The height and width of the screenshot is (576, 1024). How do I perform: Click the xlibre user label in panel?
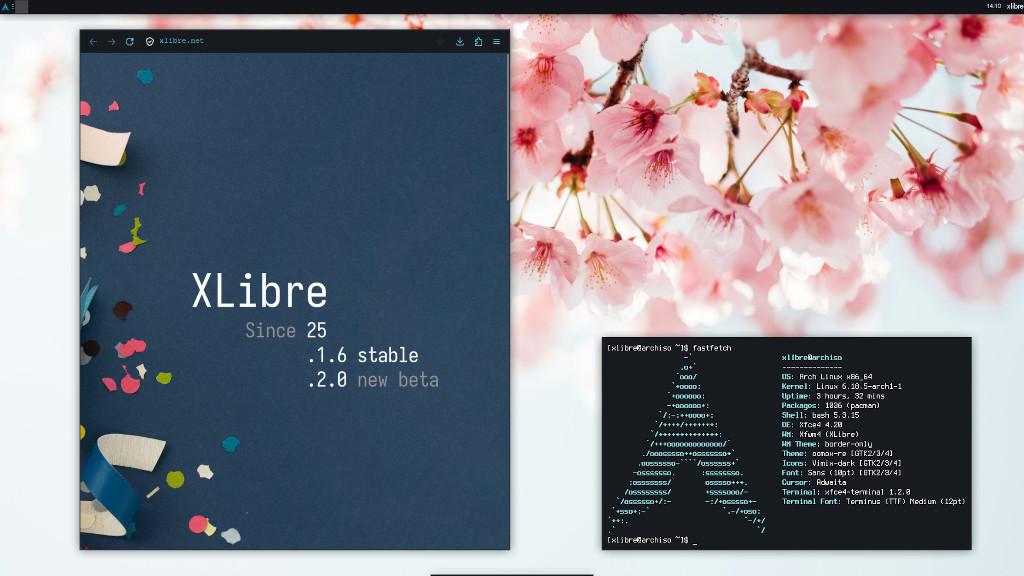click(1015, 6)
